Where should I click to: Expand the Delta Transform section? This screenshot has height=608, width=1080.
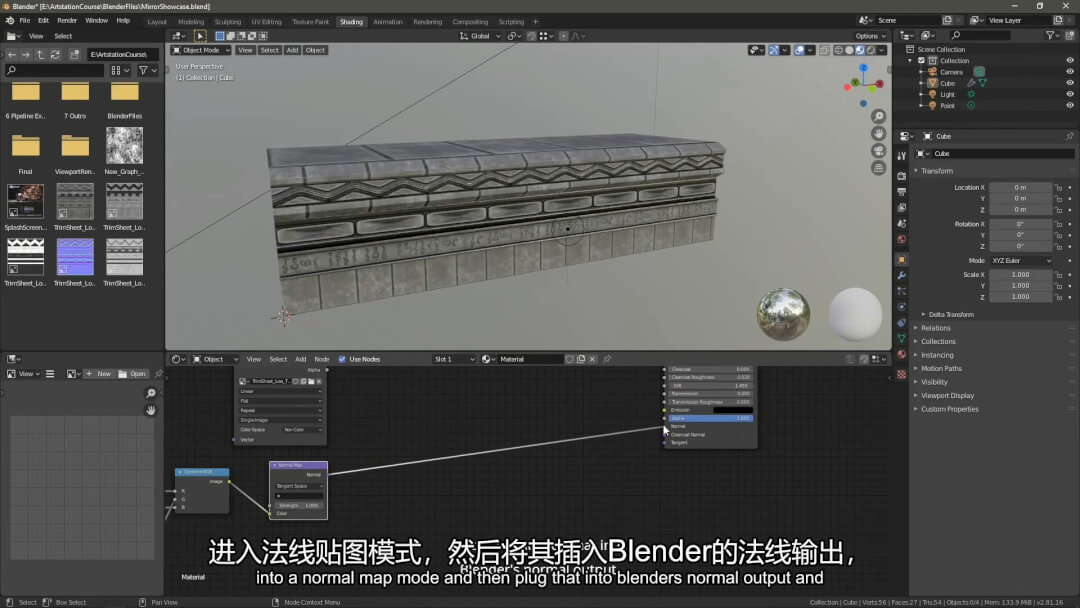[x=951, y=315]
